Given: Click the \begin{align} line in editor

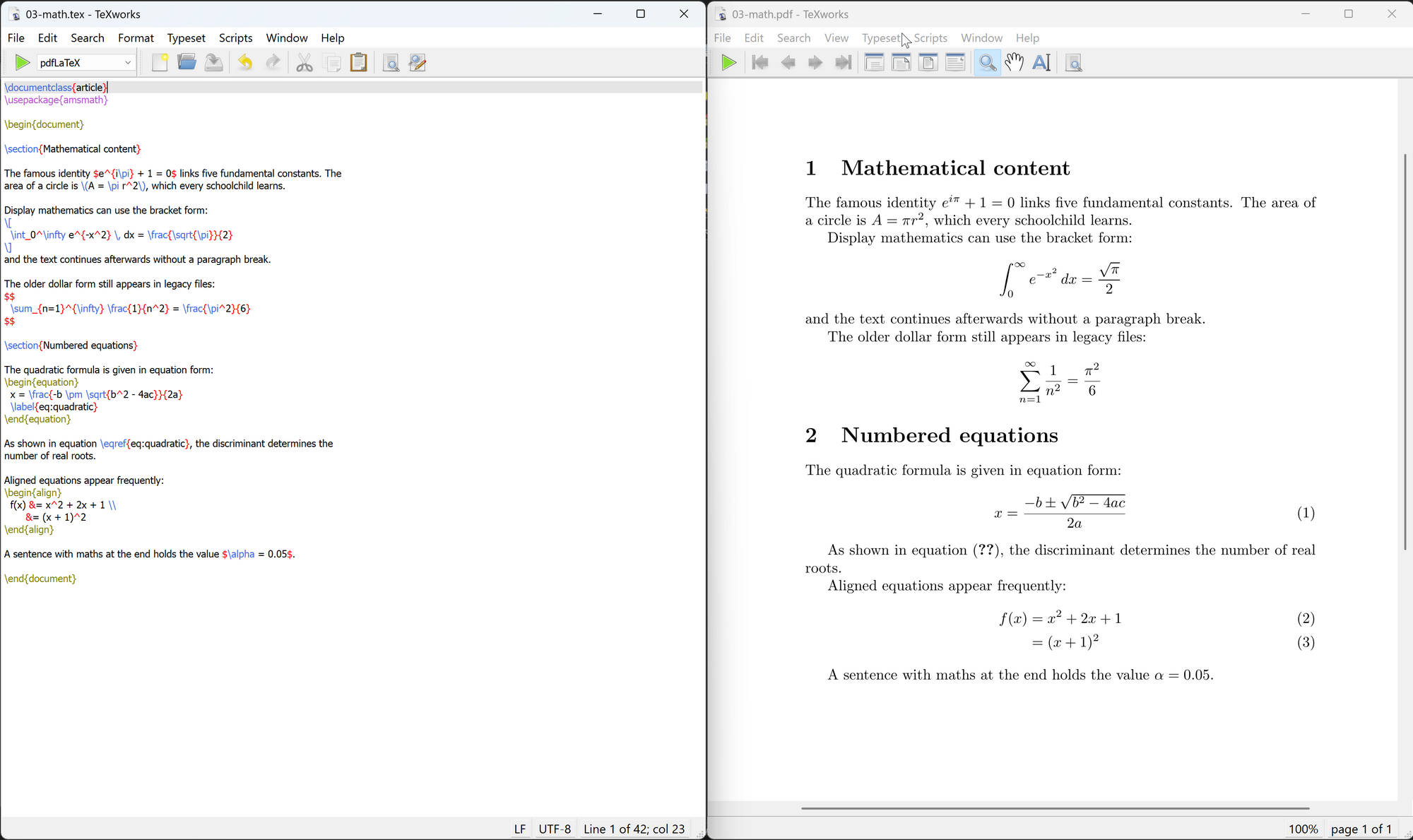Looking at the screenshot, I should click(x=33, y=492).
